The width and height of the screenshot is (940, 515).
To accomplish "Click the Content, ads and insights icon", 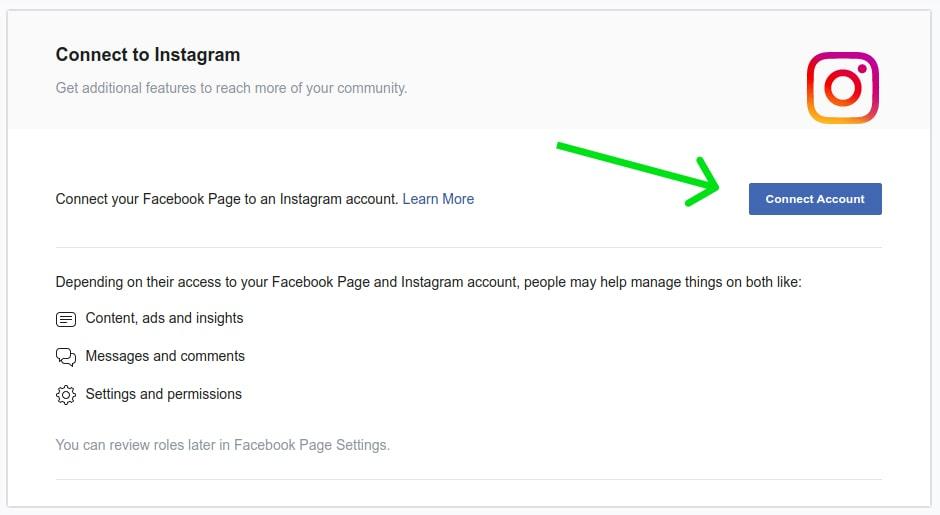I will tap(66, 319).
